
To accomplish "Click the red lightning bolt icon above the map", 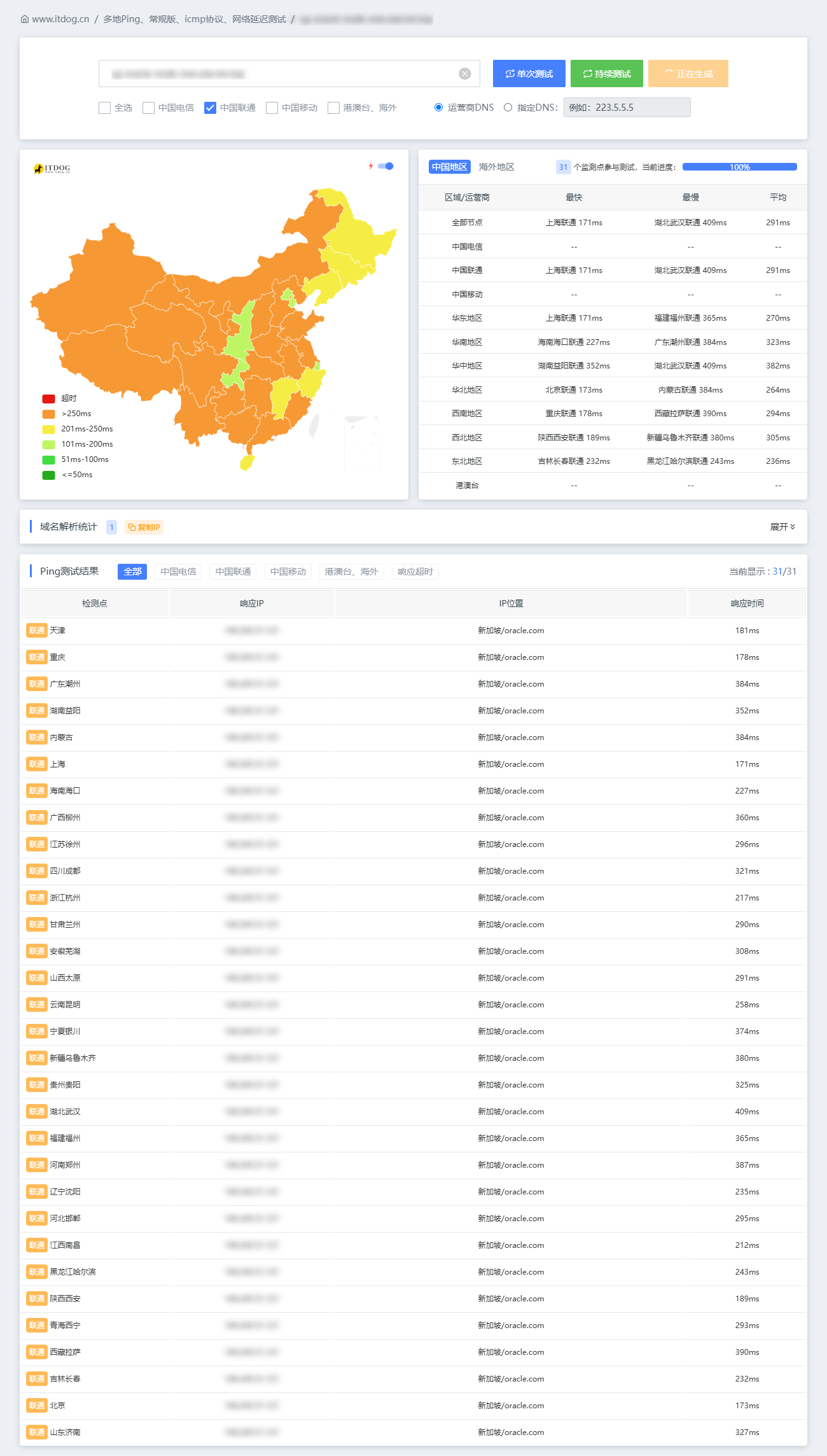I will pyautogui.click(x=371, y=166).
